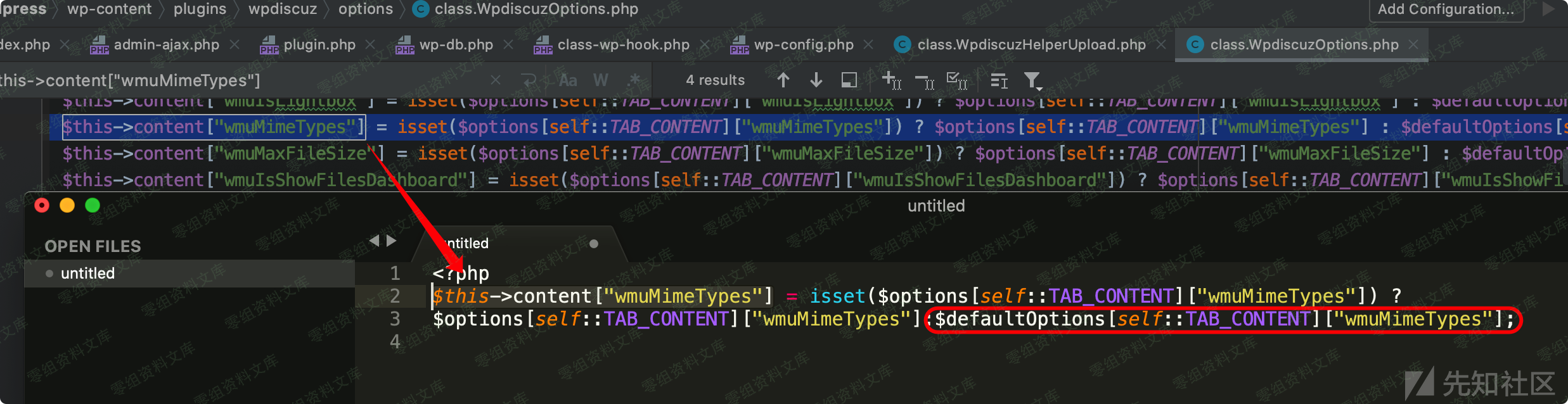
Task: Enable whole Words (W) search option
Action: (600, 80)
